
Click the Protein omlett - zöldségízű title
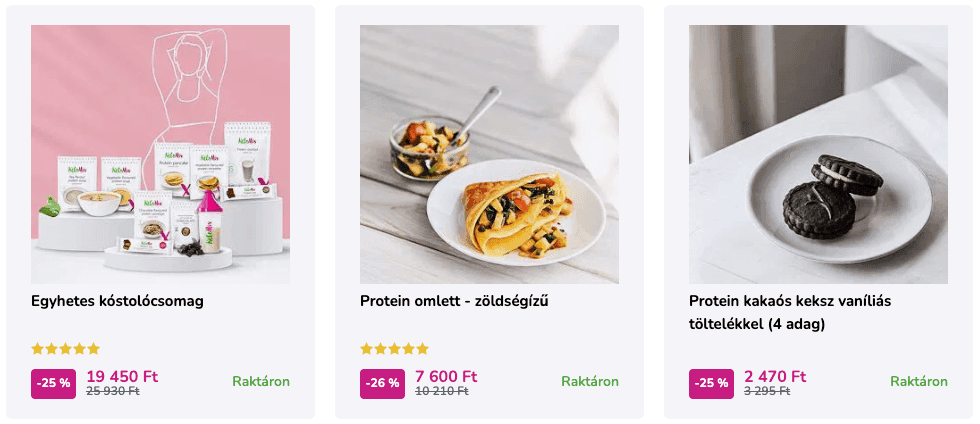[454, 301]
